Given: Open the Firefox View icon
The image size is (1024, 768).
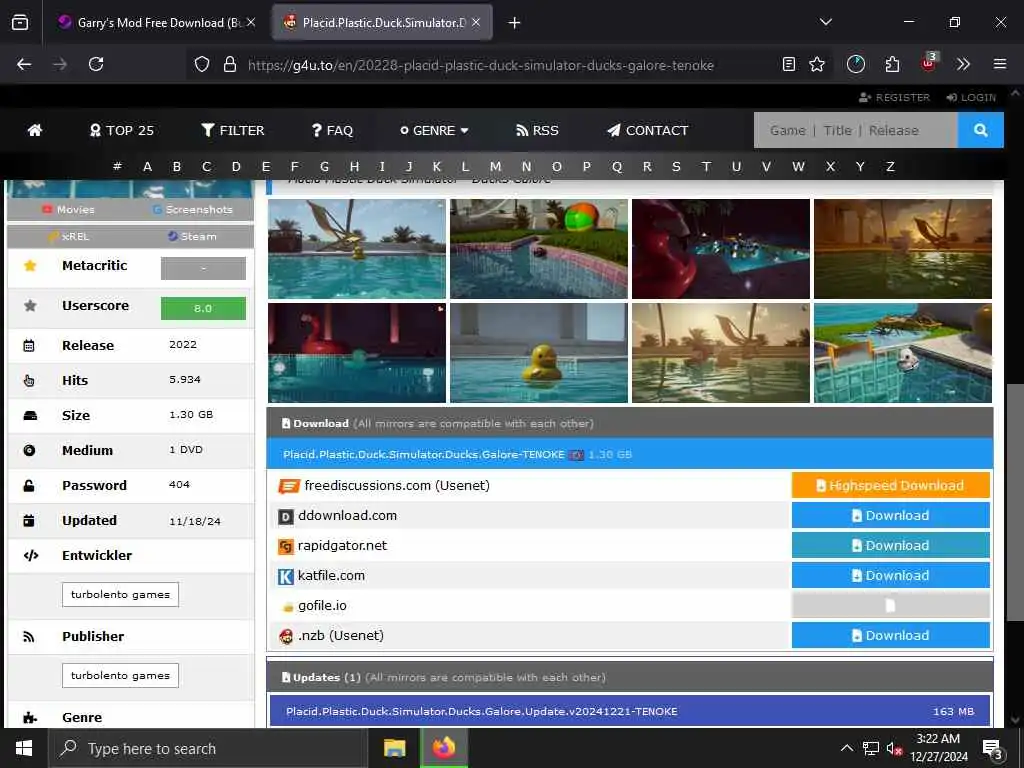Looking at the screenshot, I should coord(20,23).
